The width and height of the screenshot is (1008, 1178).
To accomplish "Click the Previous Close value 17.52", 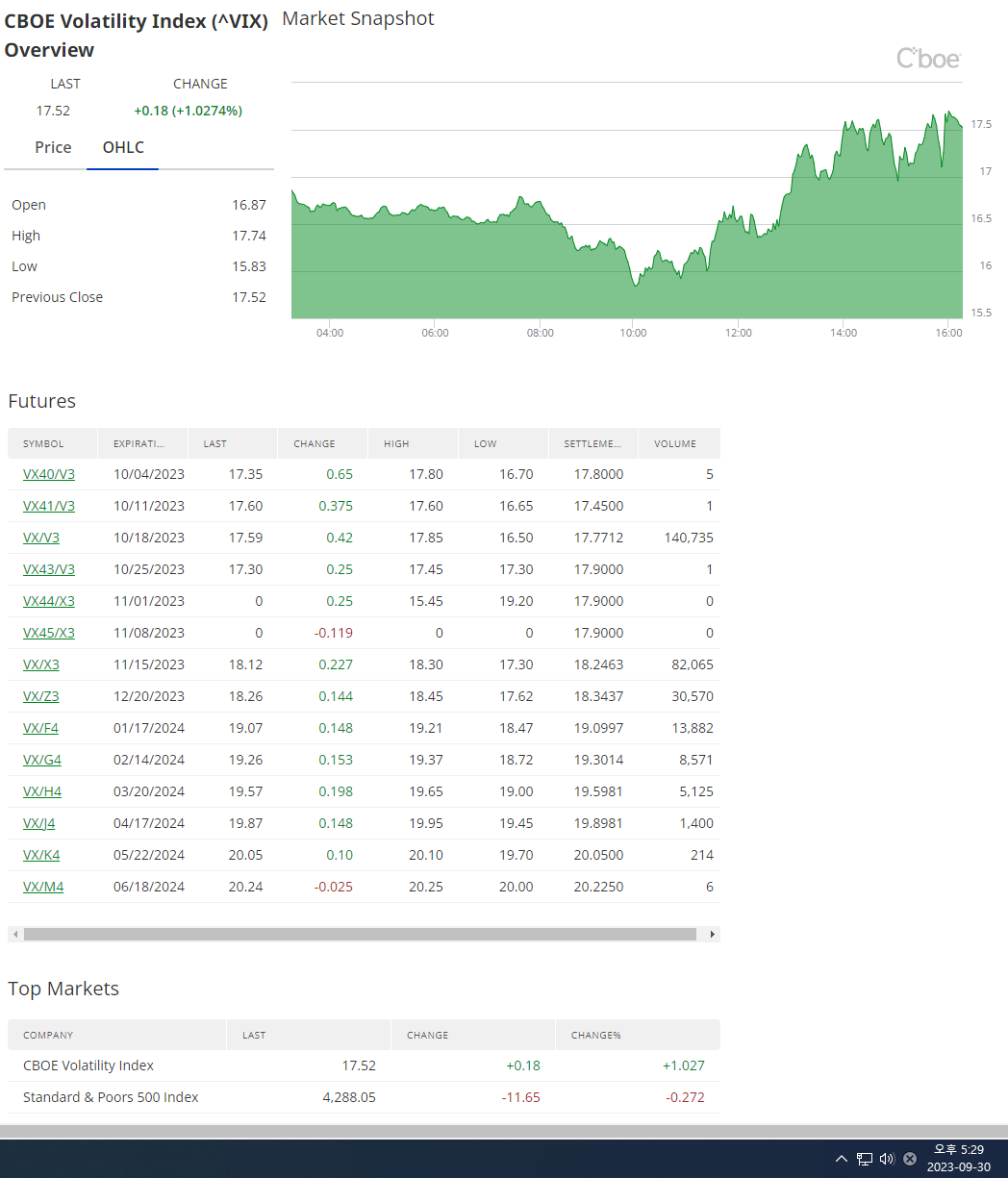I will pos(249,297).
